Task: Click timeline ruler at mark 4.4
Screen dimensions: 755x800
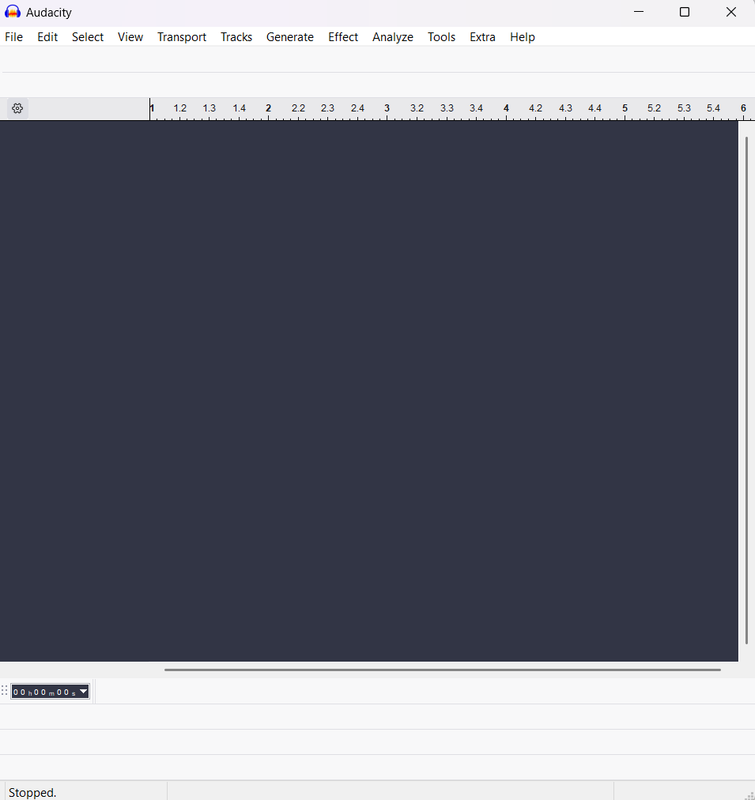Action: (x=594, y=108)
